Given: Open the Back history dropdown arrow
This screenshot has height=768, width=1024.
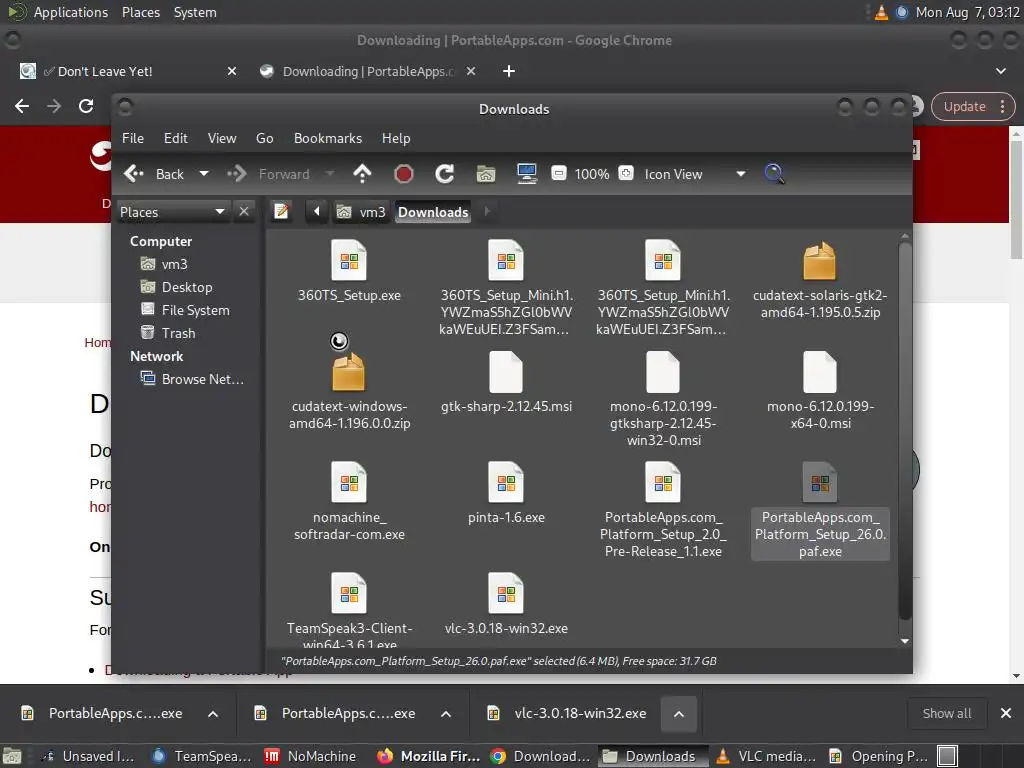Looking at the screenshot, I should [204, 174].
